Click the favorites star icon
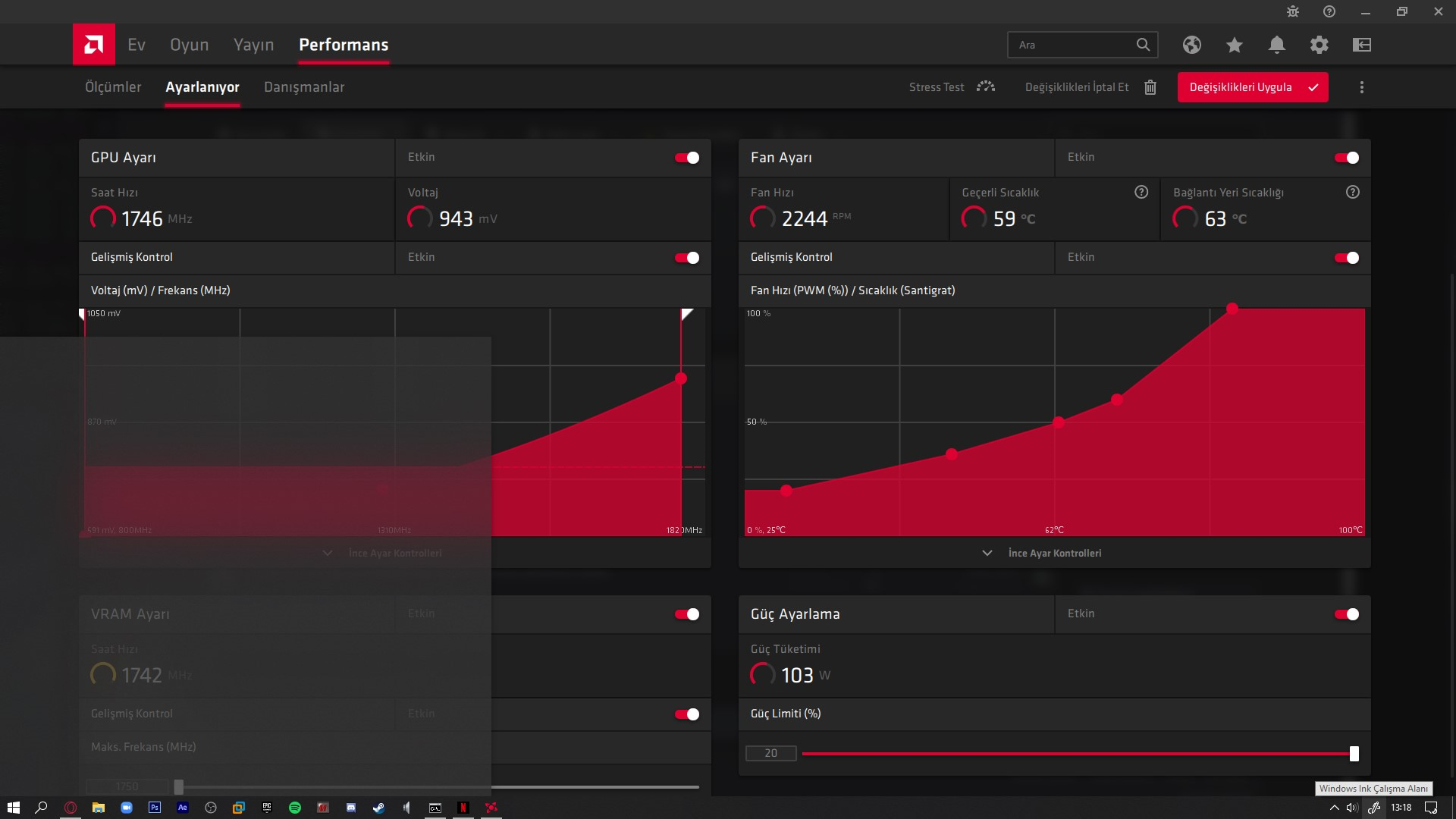The width and height of the screenshot is (1456, 819). point(1234,45)
